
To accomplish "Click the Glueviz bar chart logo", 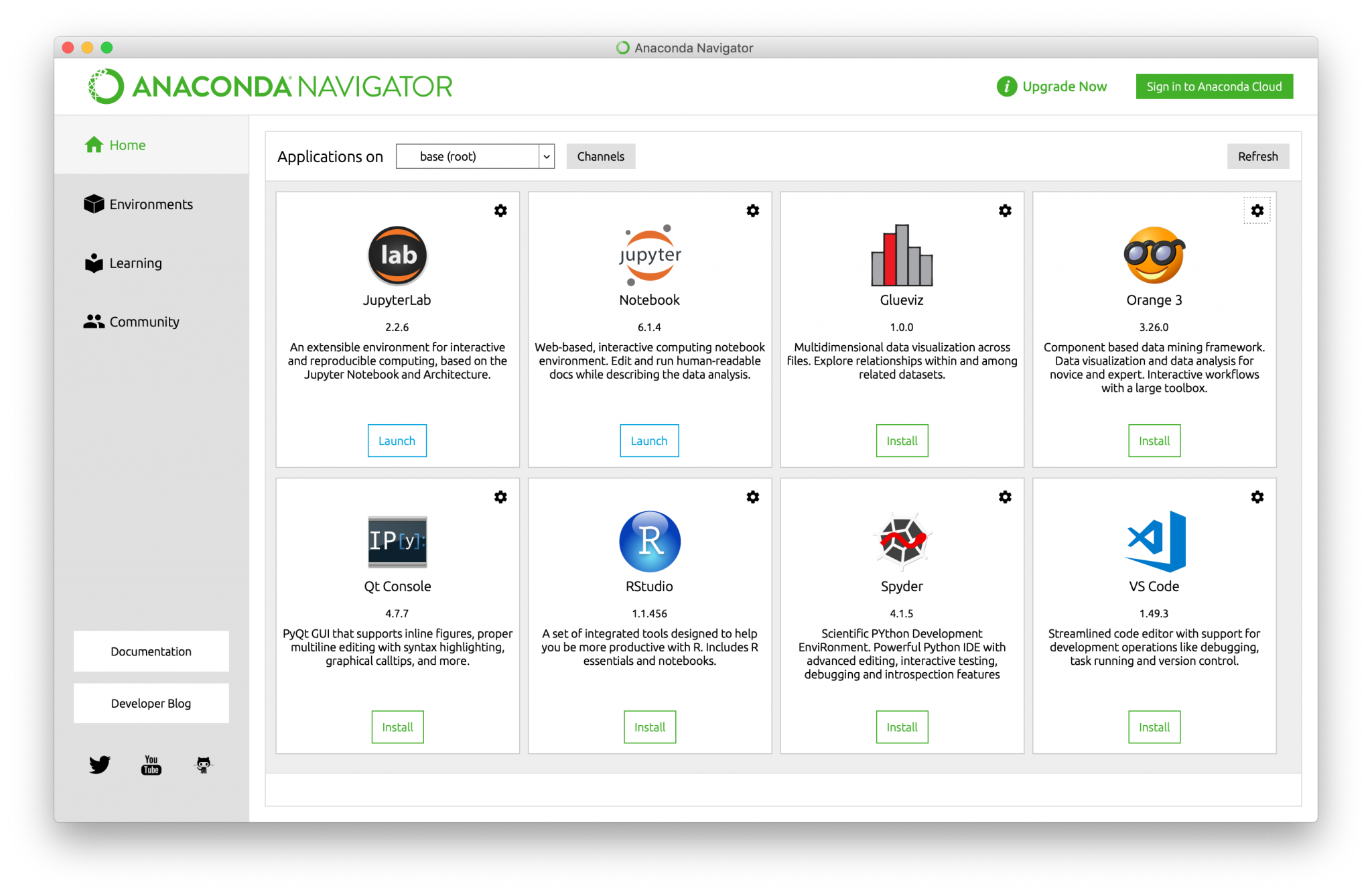I will pos(902,255).
